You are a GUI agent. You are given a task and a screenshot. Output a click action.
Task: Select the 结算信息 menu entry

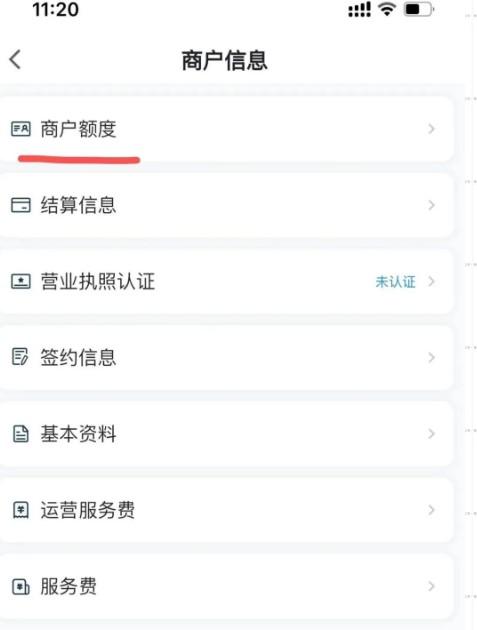coord(226,205)
